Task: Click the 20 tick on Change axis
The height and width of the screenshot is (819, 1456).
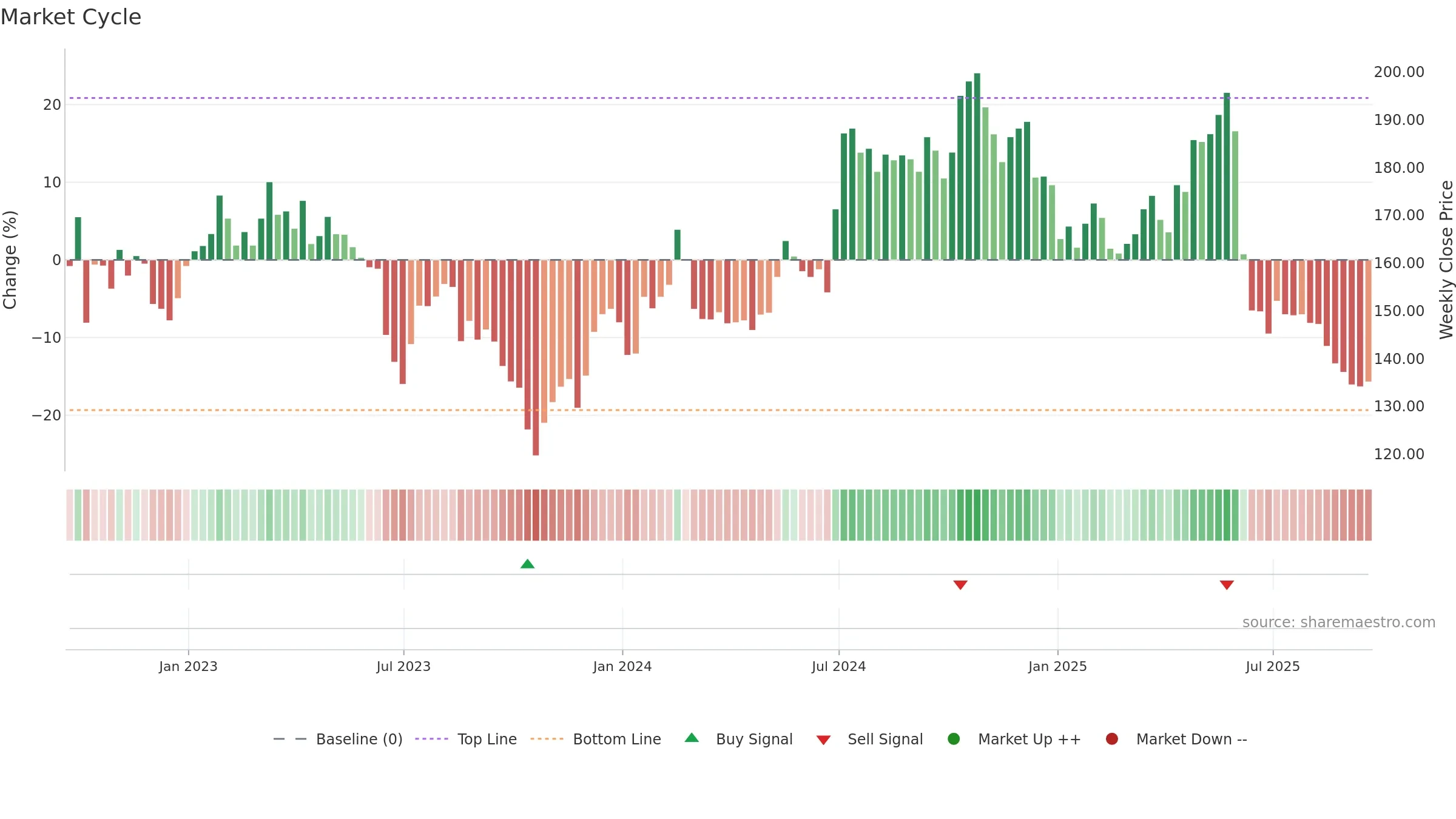Action: 52,104
